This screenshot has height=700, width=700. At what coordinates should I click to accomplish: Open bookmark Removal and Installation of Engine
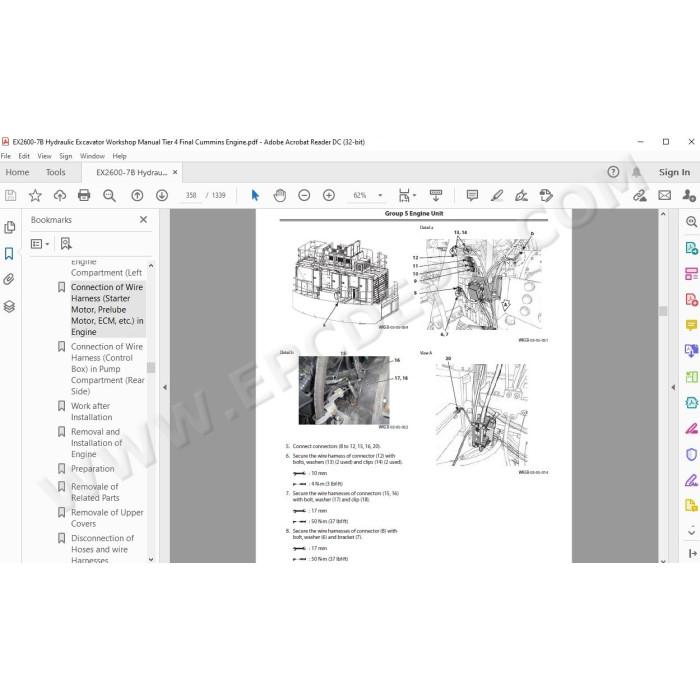96,443
